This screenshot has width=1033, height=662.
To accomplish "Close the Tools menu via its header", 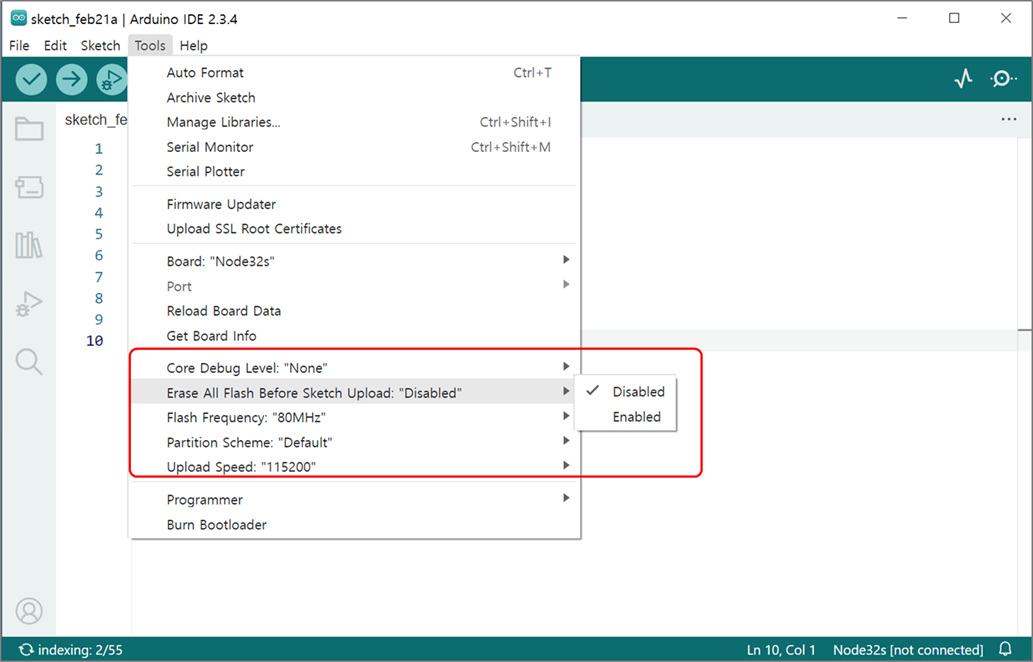I will click(150, 45).
